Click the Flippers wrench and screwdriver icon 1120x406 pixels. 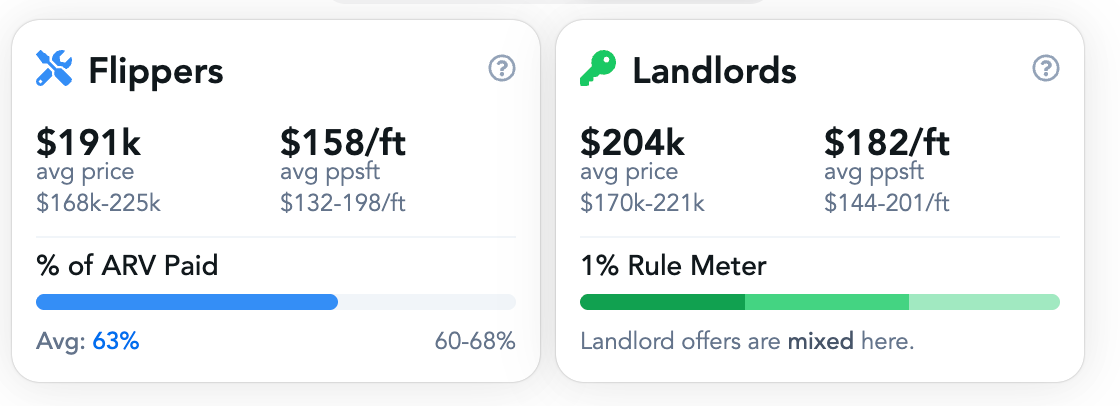54,69
